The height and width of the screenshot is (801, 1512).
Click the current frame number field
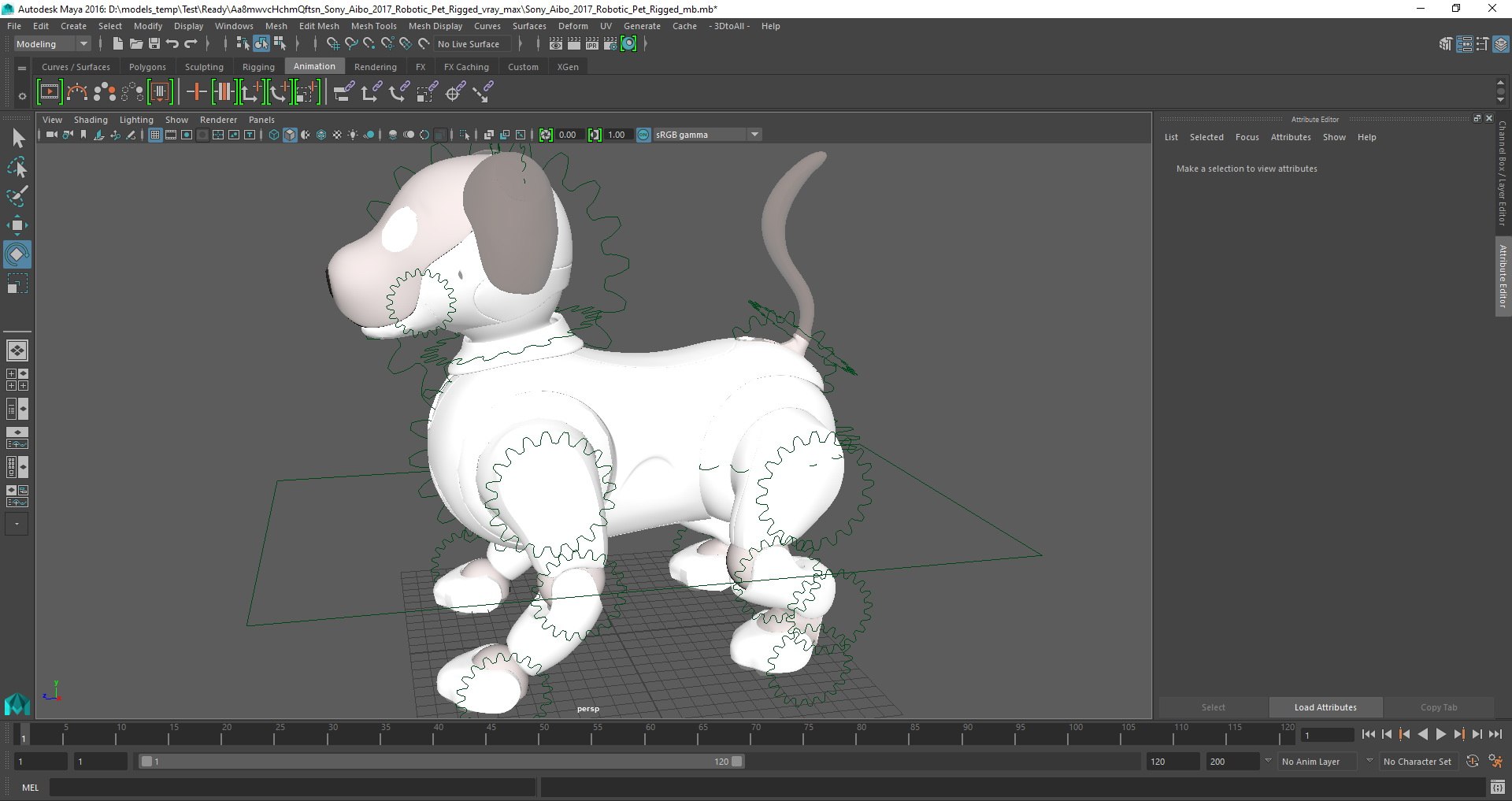(x=1327, y=735)
